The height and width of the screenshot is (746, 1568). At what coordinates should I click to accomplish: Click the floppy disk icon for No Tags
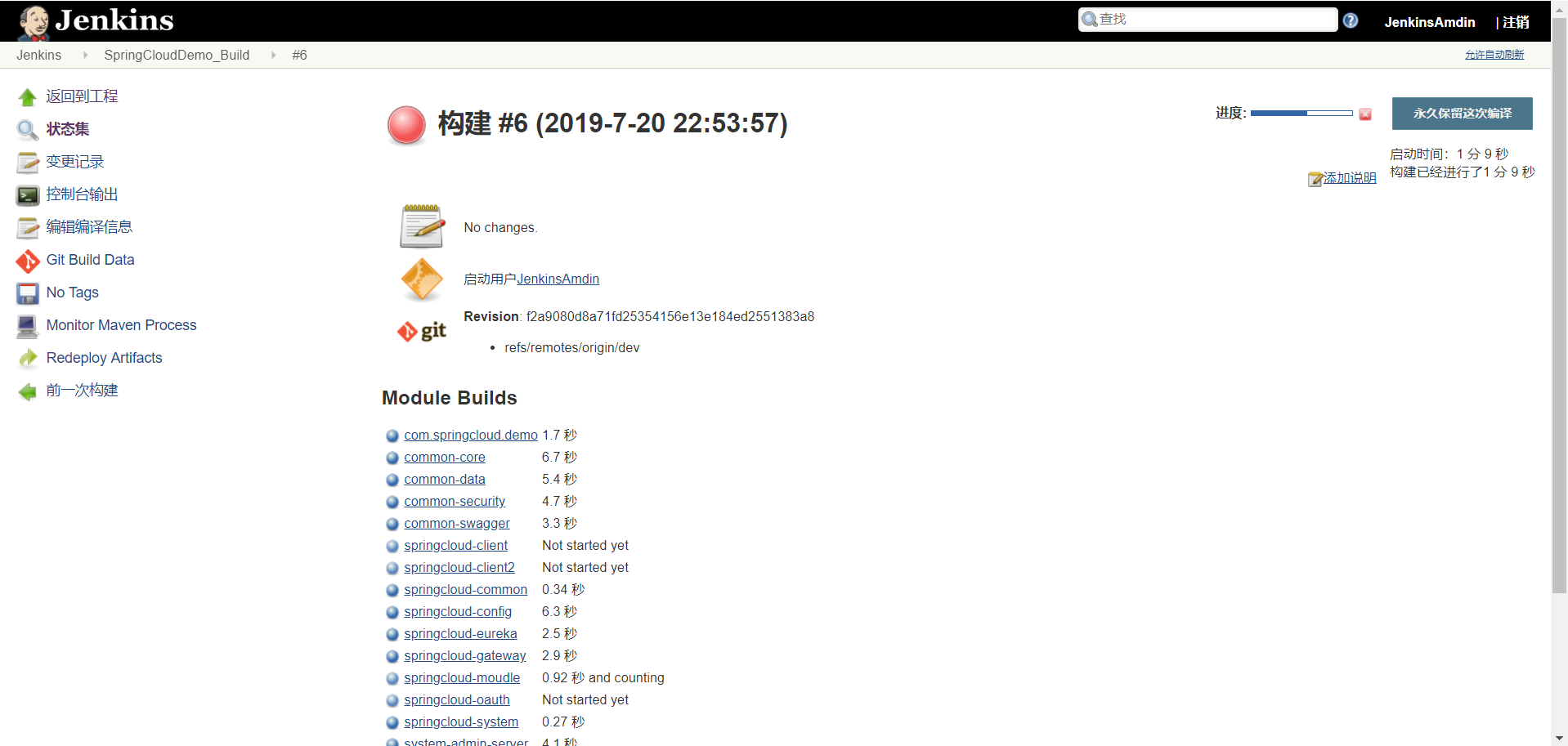(28, 293)
